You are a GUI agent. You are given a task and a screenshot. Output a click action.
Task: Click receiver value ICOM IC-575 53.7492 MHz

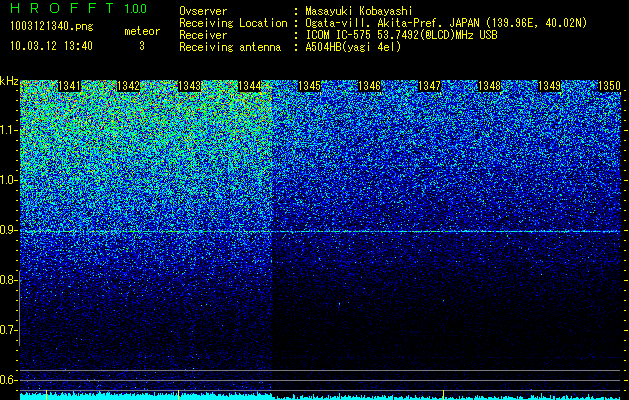pyautogui.click(x=401, y=35)
